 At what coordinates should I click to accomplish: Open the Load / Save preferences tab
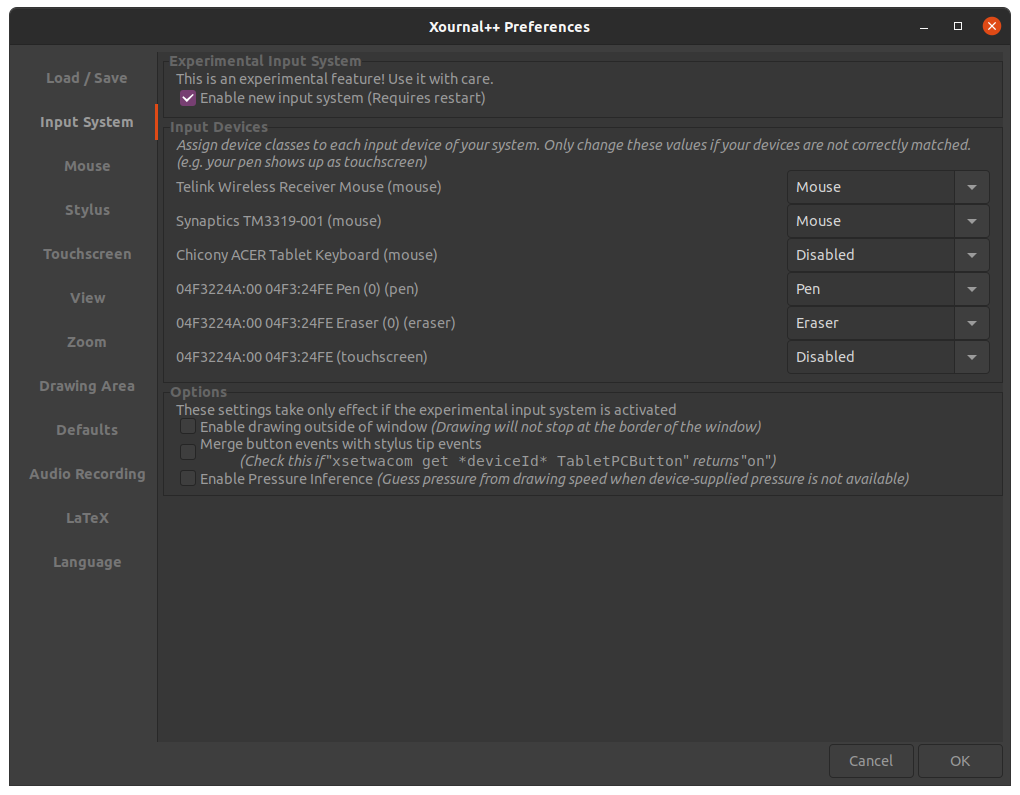pyautogui.click(x=87, y=78)
